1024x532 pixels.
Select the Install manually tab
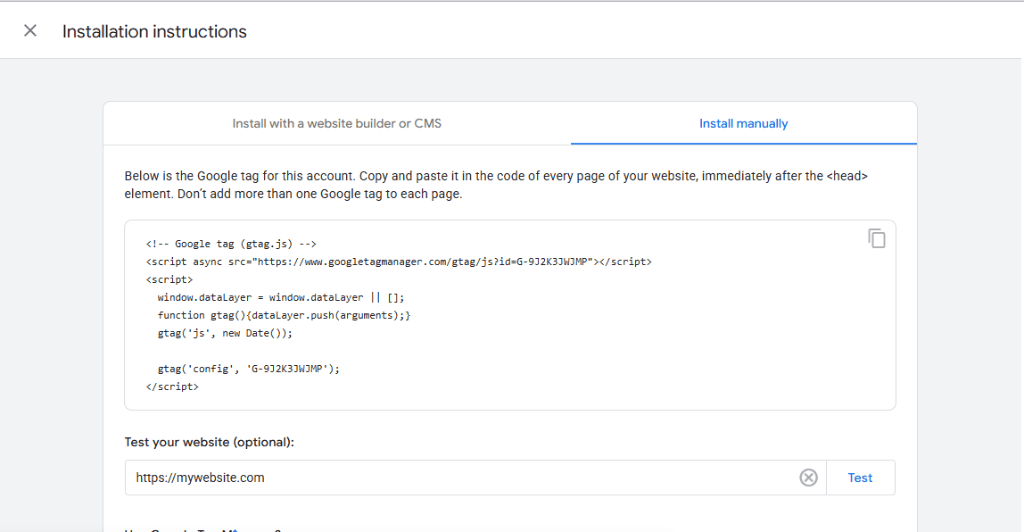743,123
